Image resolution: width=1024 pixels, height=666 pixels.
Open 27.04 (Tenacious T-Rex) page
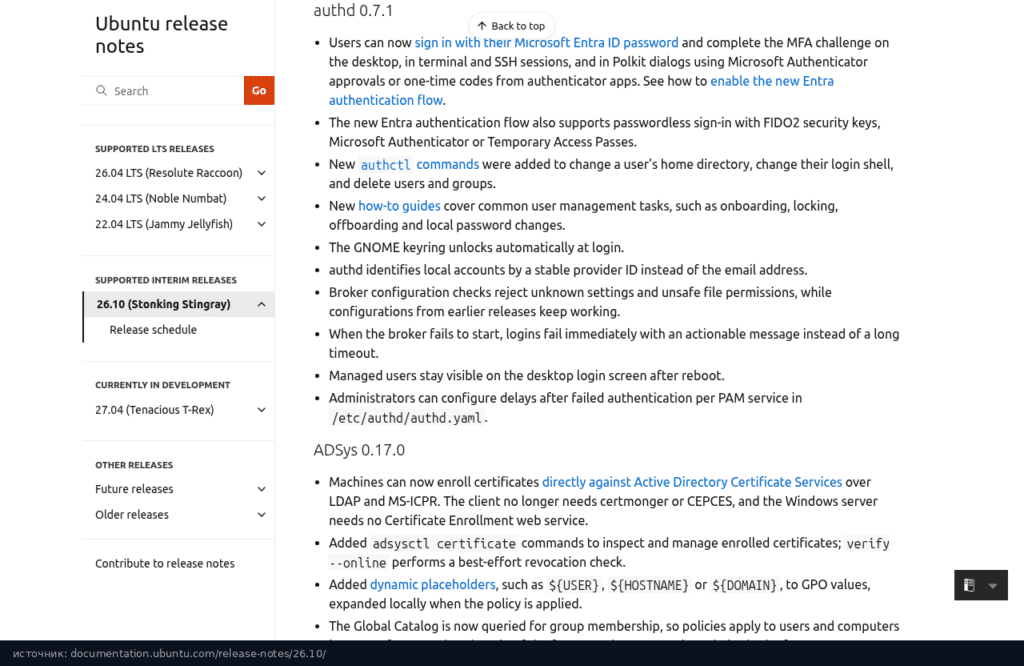pyautogui.click(x=154, y=410)
